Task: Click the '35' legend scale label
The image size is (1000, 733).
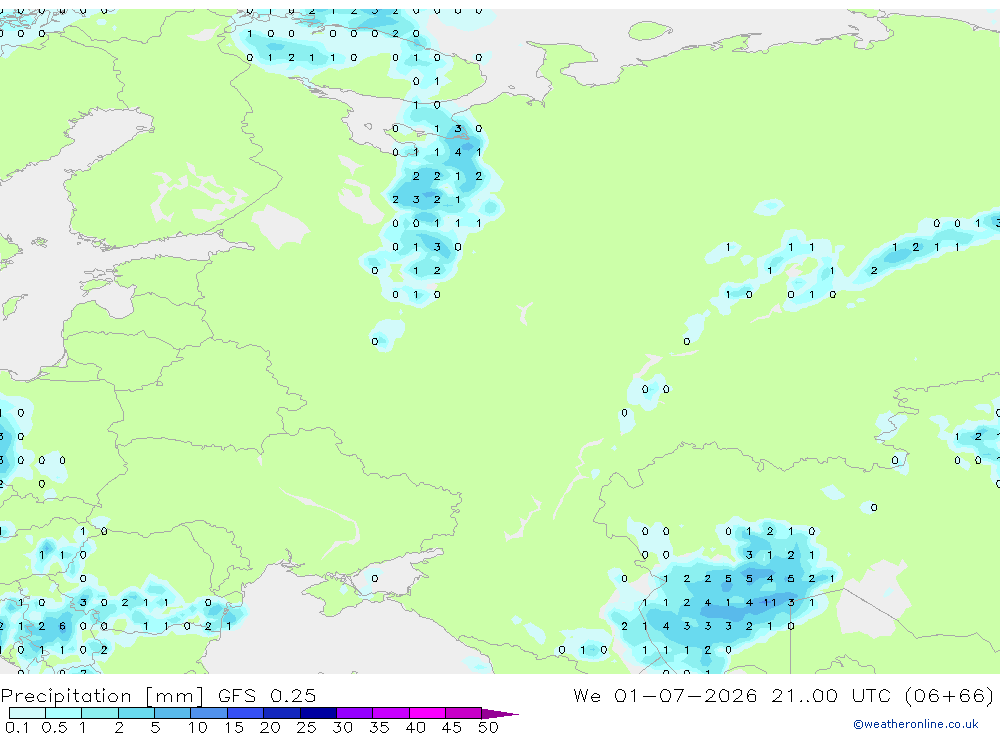Action: 379,727
